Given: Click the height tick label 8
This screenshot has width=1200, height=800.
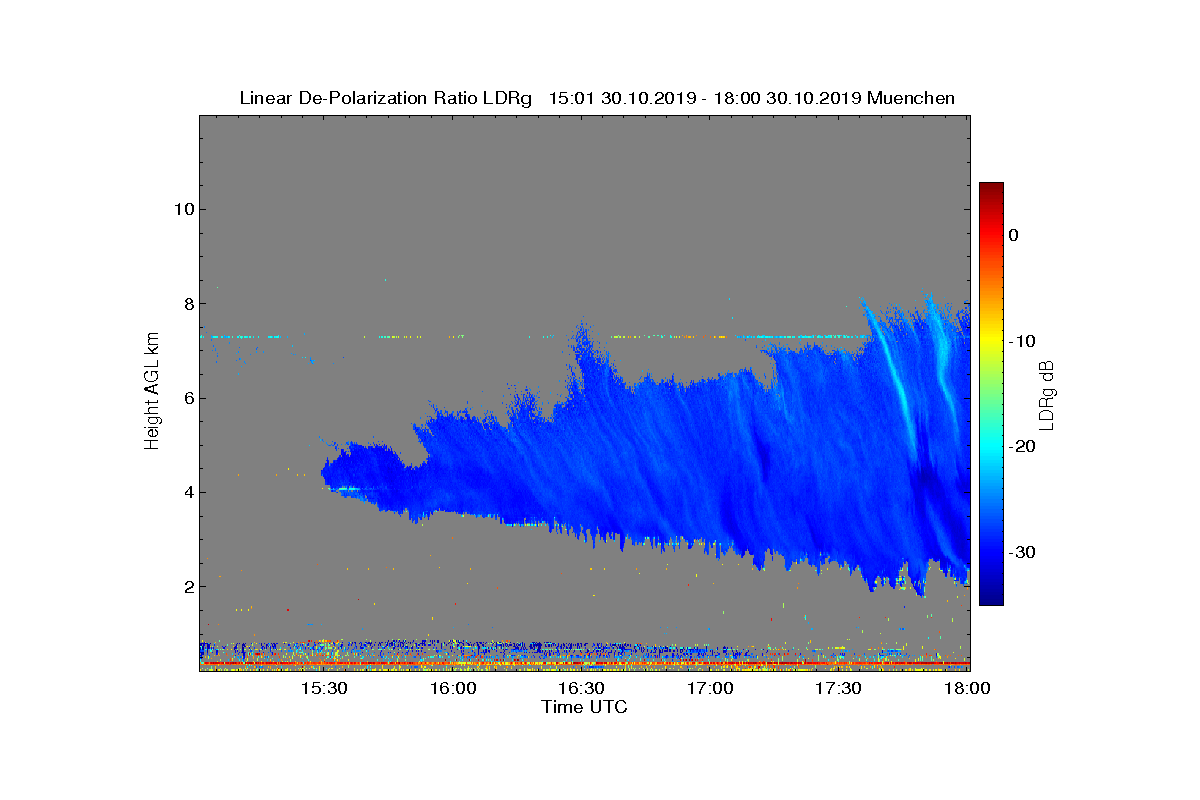Looking at the screenshot, I should pyautogui.click(x=187, y=303).
